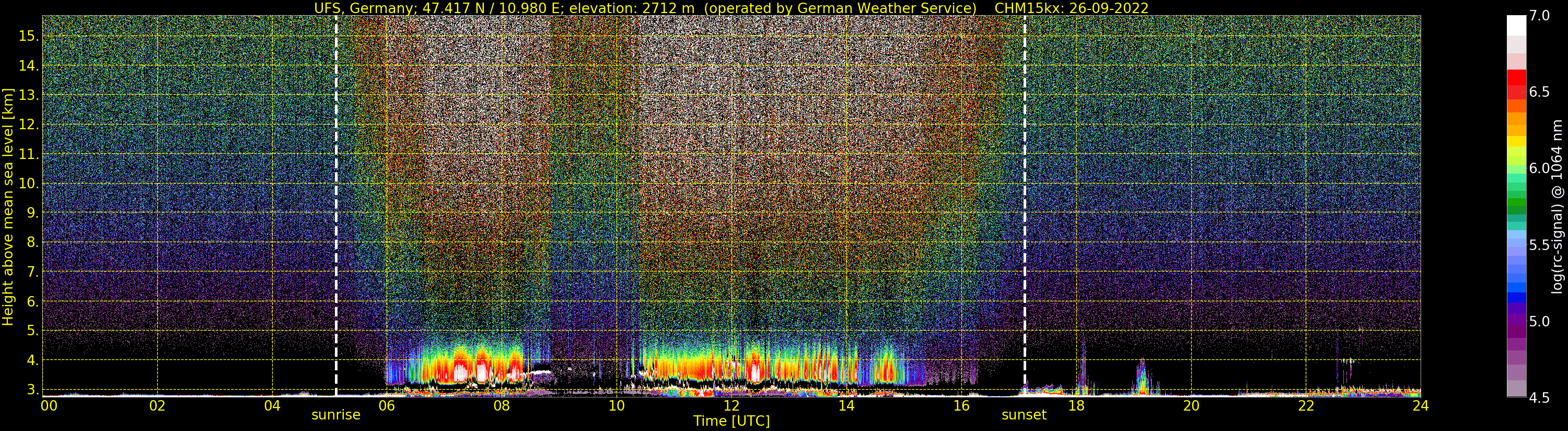
Task: Click the x-axis tick label 12
Action: pyautogui.click(x=731, y=405)
